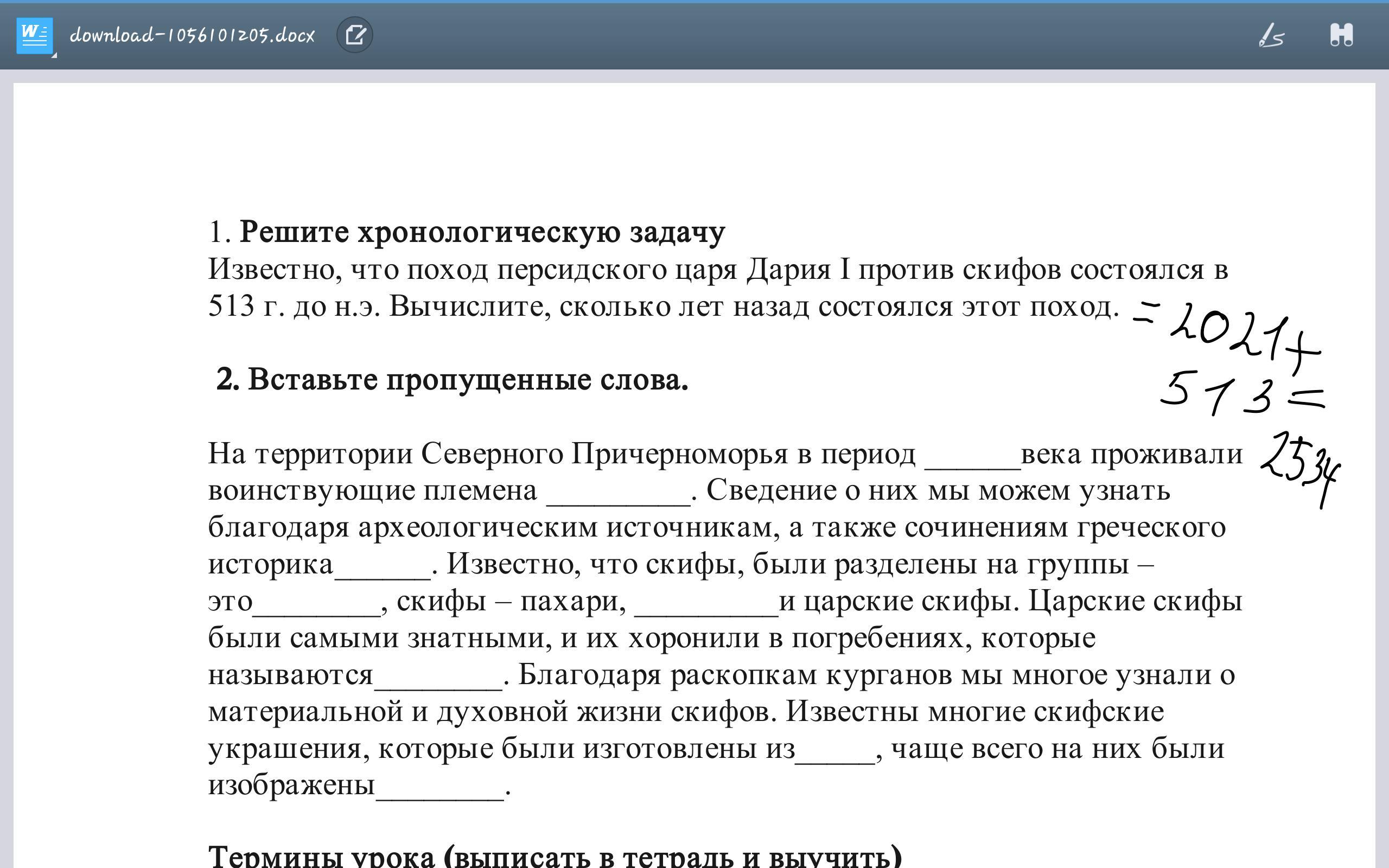Tap the edit document pencil icon
This screenshot has width=1389, height=868.
point(354,35)
